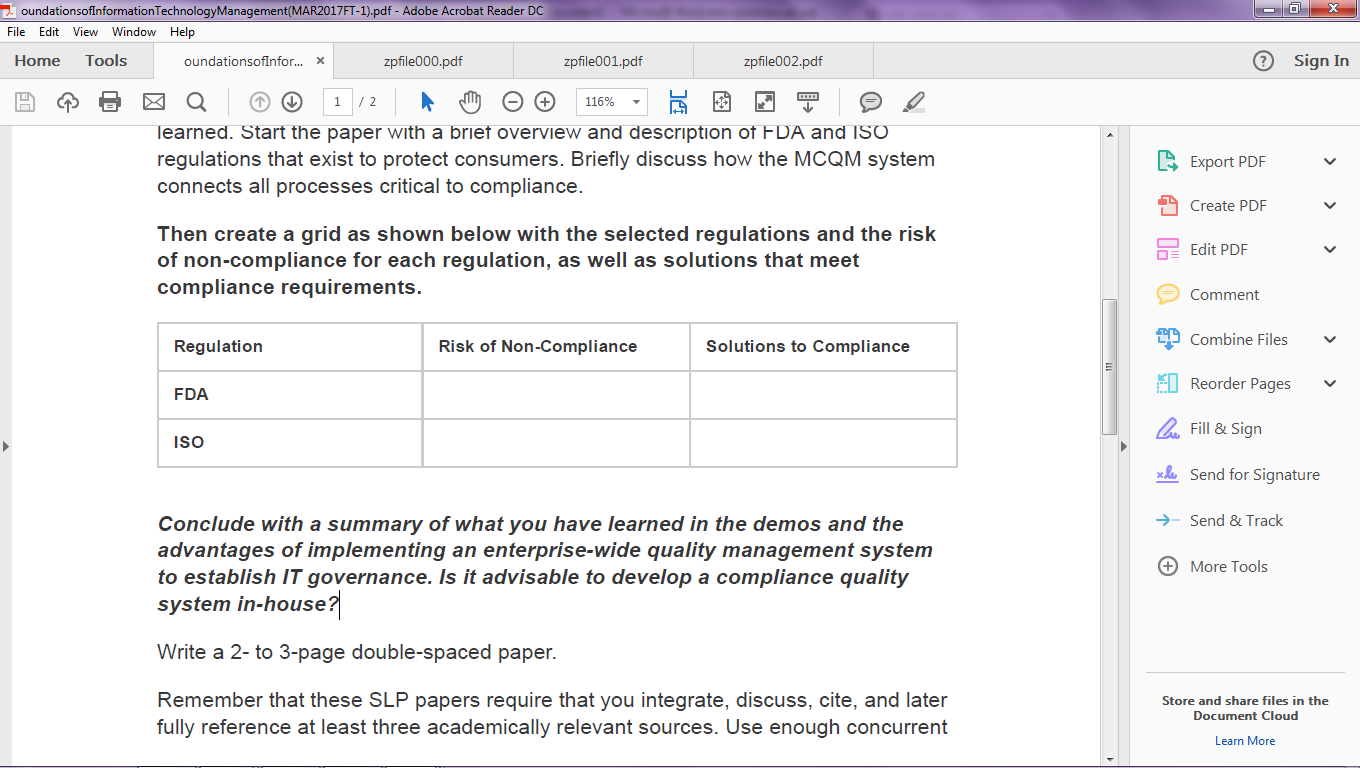Expand Combine Files options chevron

(x=1330, y=339)
